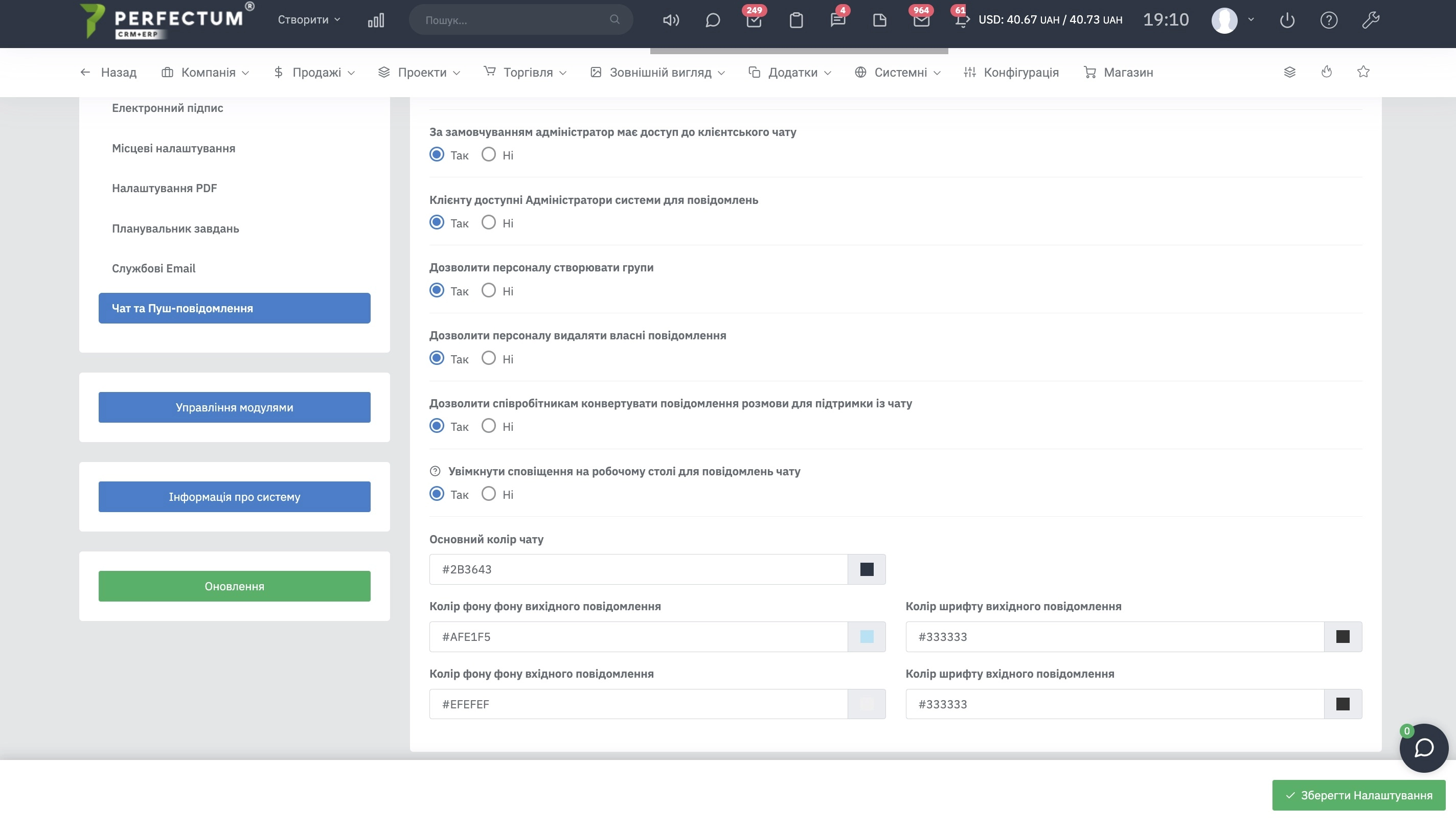The height and width of the screenshot is (830, 1456).
Task: Click the Управління модулями button
Action: click(x=234, y=407)
